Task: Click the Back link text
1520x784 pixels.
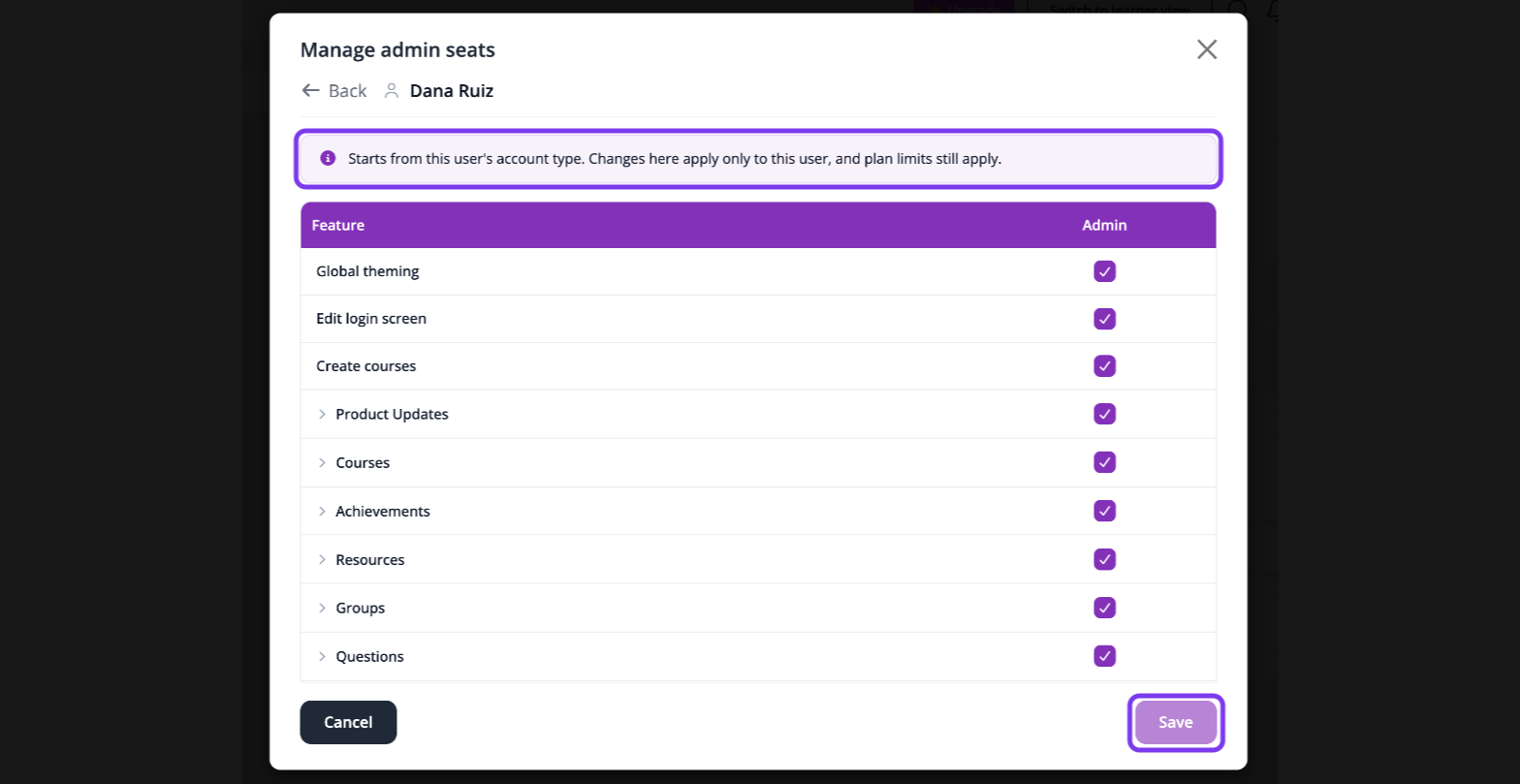Action: tap(347, 91)
